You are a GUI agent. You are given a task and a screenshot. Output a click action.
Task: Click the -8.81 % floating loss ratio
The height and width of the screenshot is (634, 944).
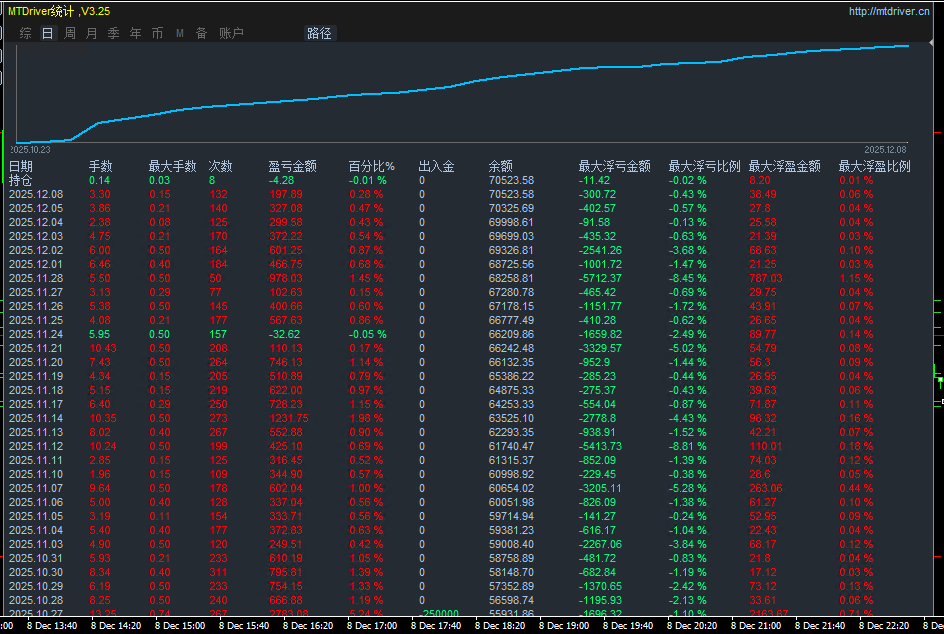pyautogui.click(x=688, y=446)
